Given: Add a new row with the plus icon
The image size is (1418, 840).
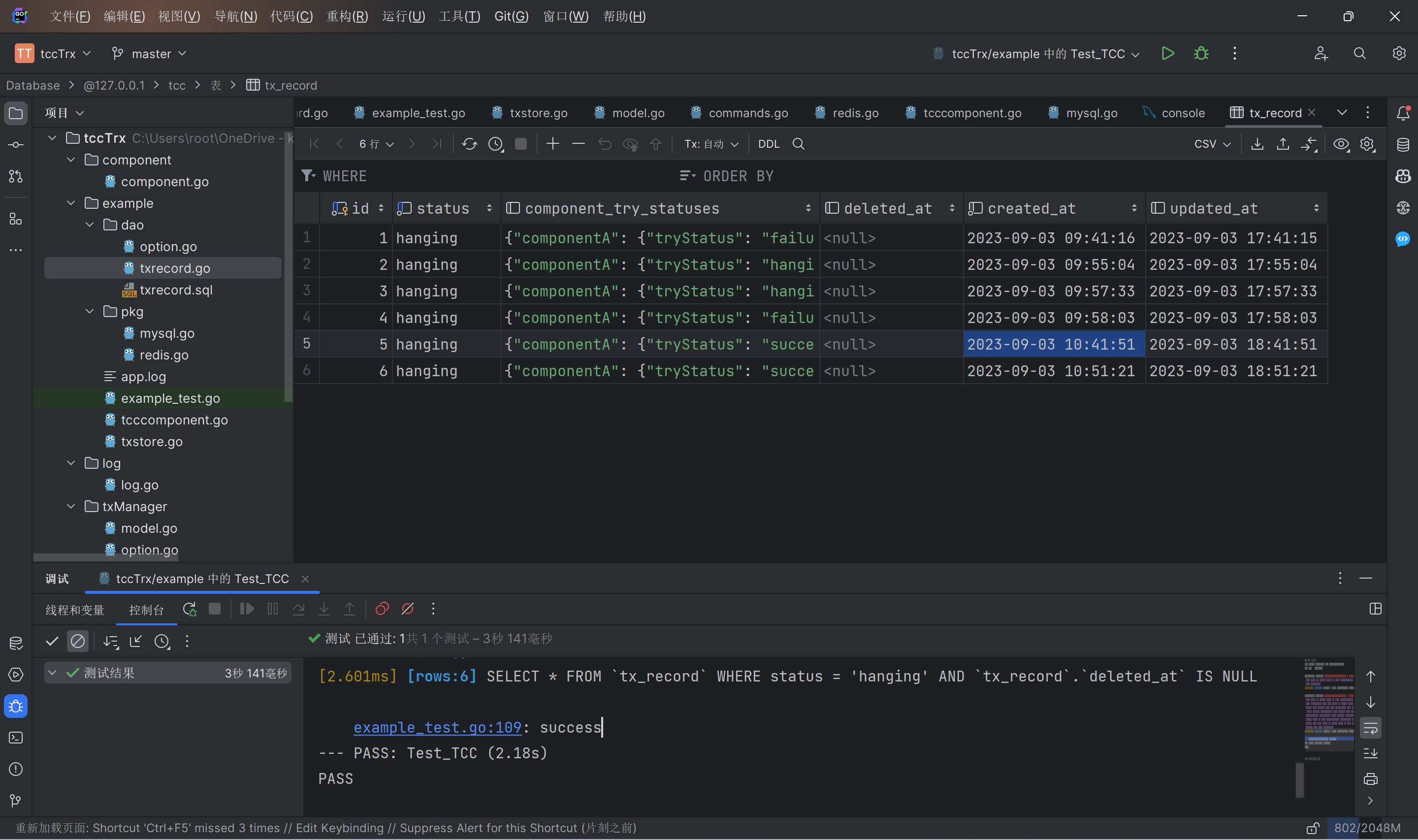Looking at the screenshot, I should [553, 144].
